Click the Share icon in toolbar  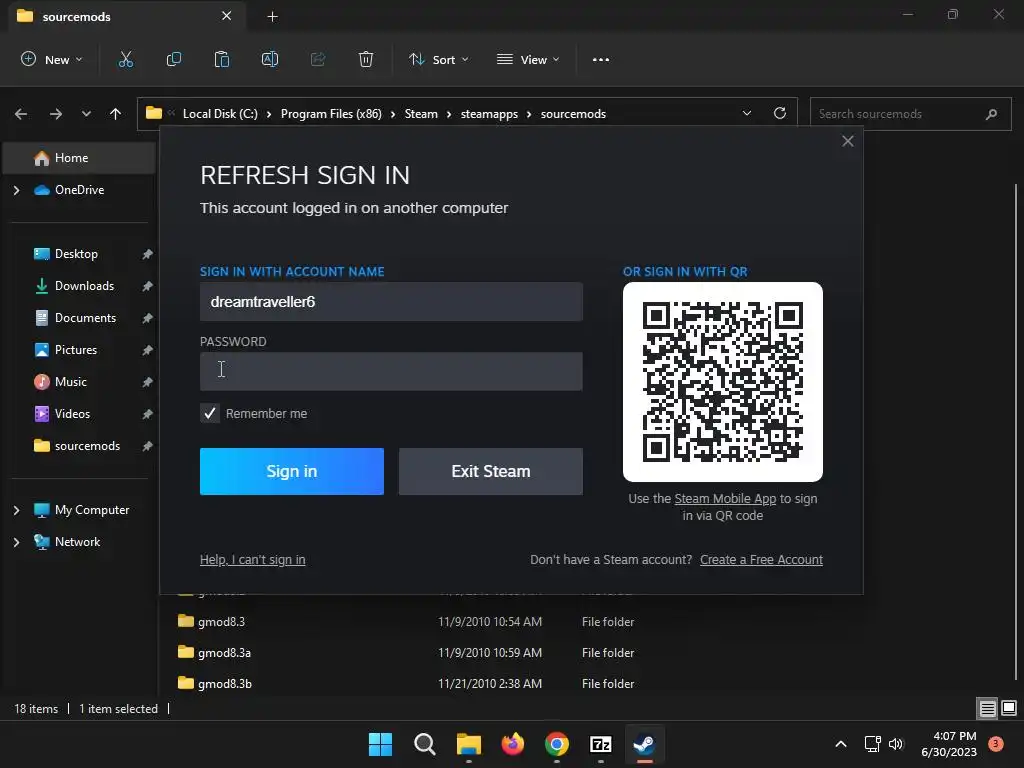point(318,59)
